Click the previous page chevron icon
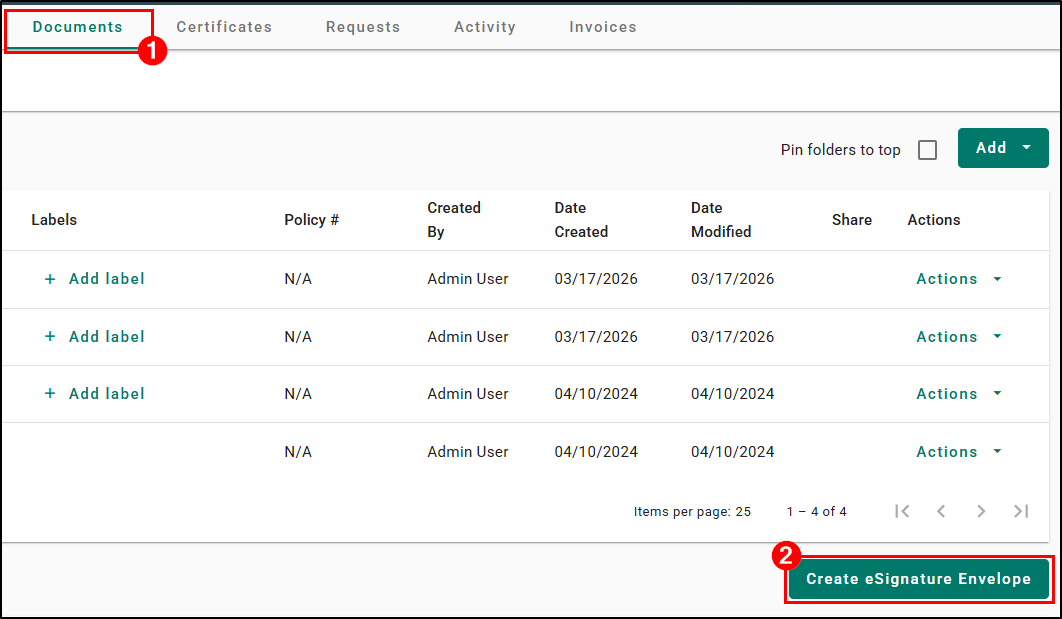 [941, 511]
